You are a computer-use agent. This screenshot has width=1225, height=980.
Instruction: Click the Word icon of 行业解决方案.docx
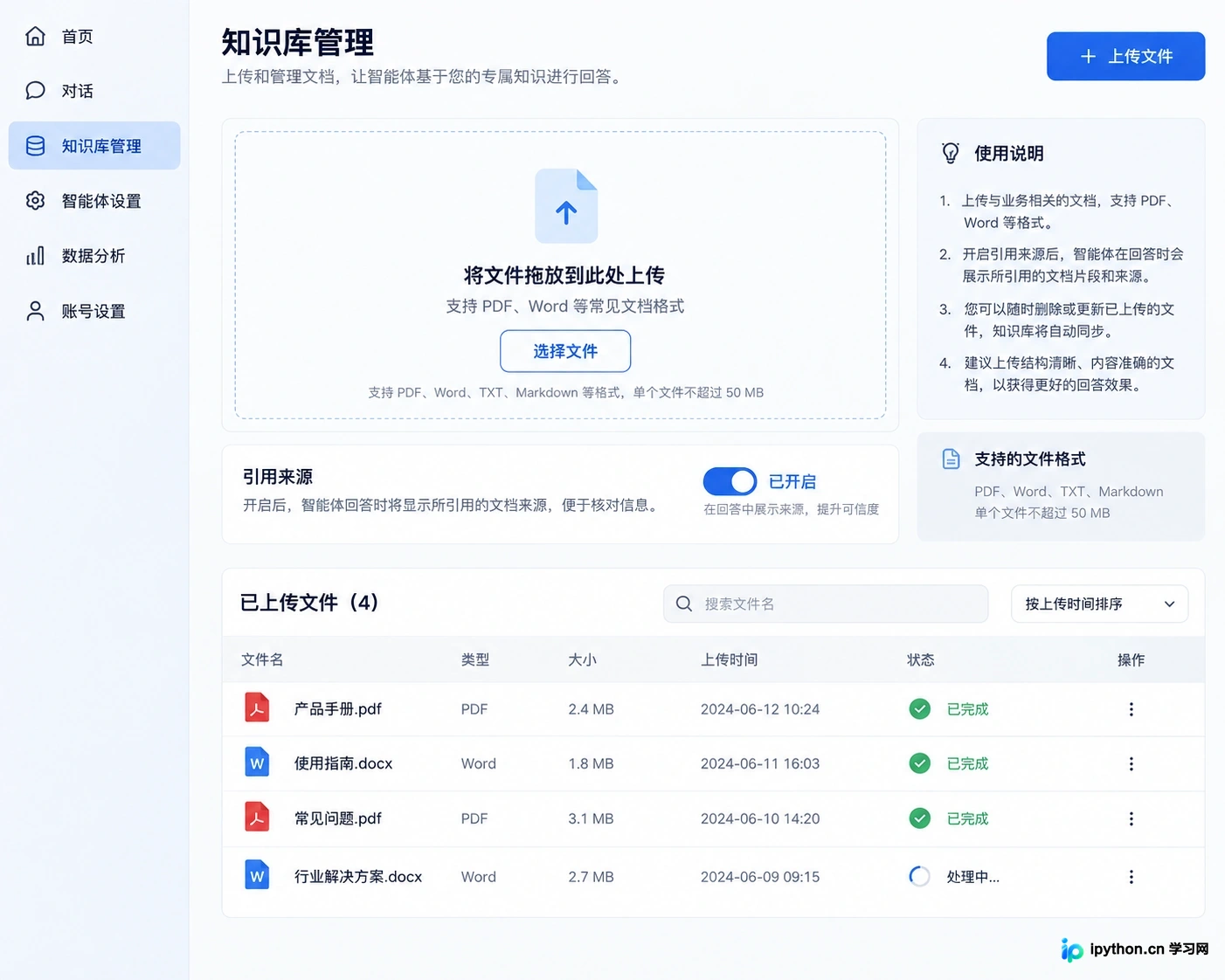(x=257, y=875)
